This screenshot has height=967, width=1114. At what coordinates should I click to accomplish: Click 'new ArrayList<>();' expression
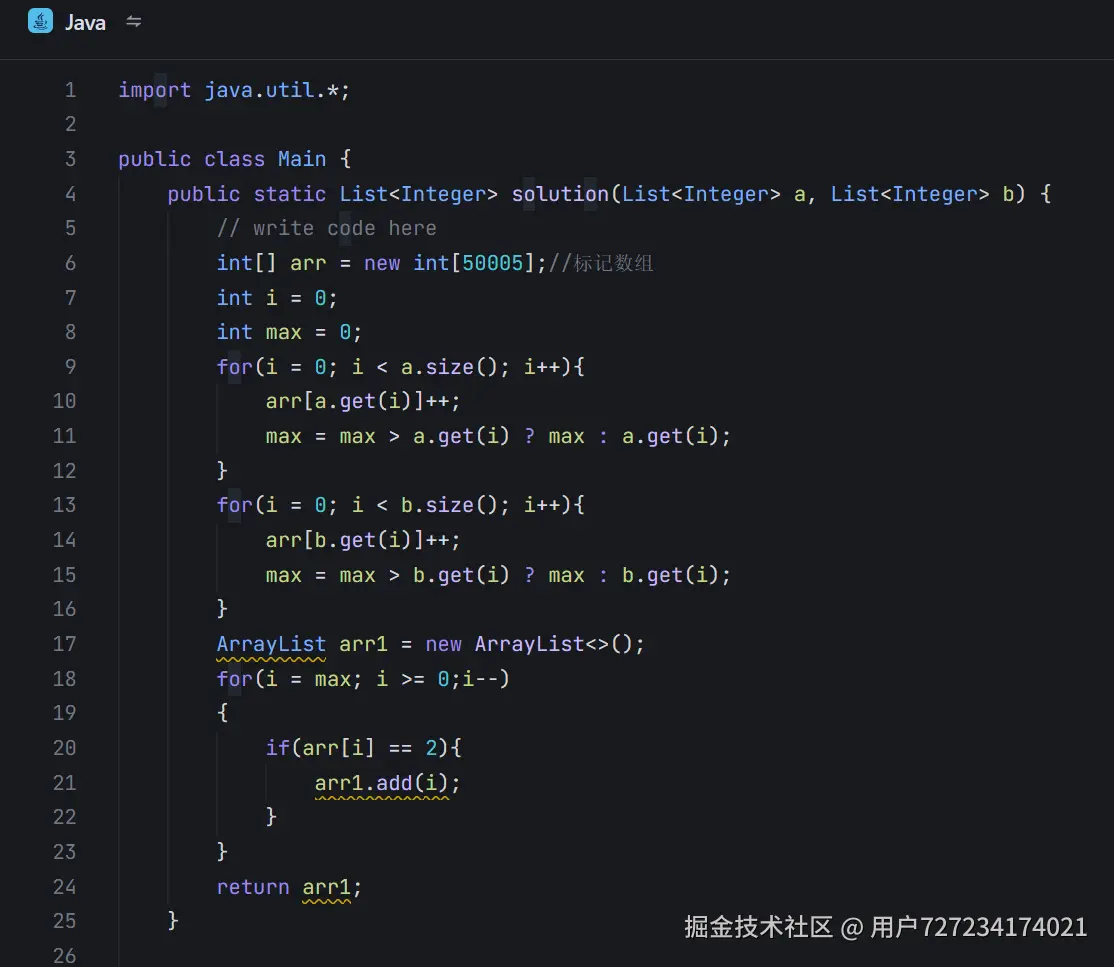535,644
